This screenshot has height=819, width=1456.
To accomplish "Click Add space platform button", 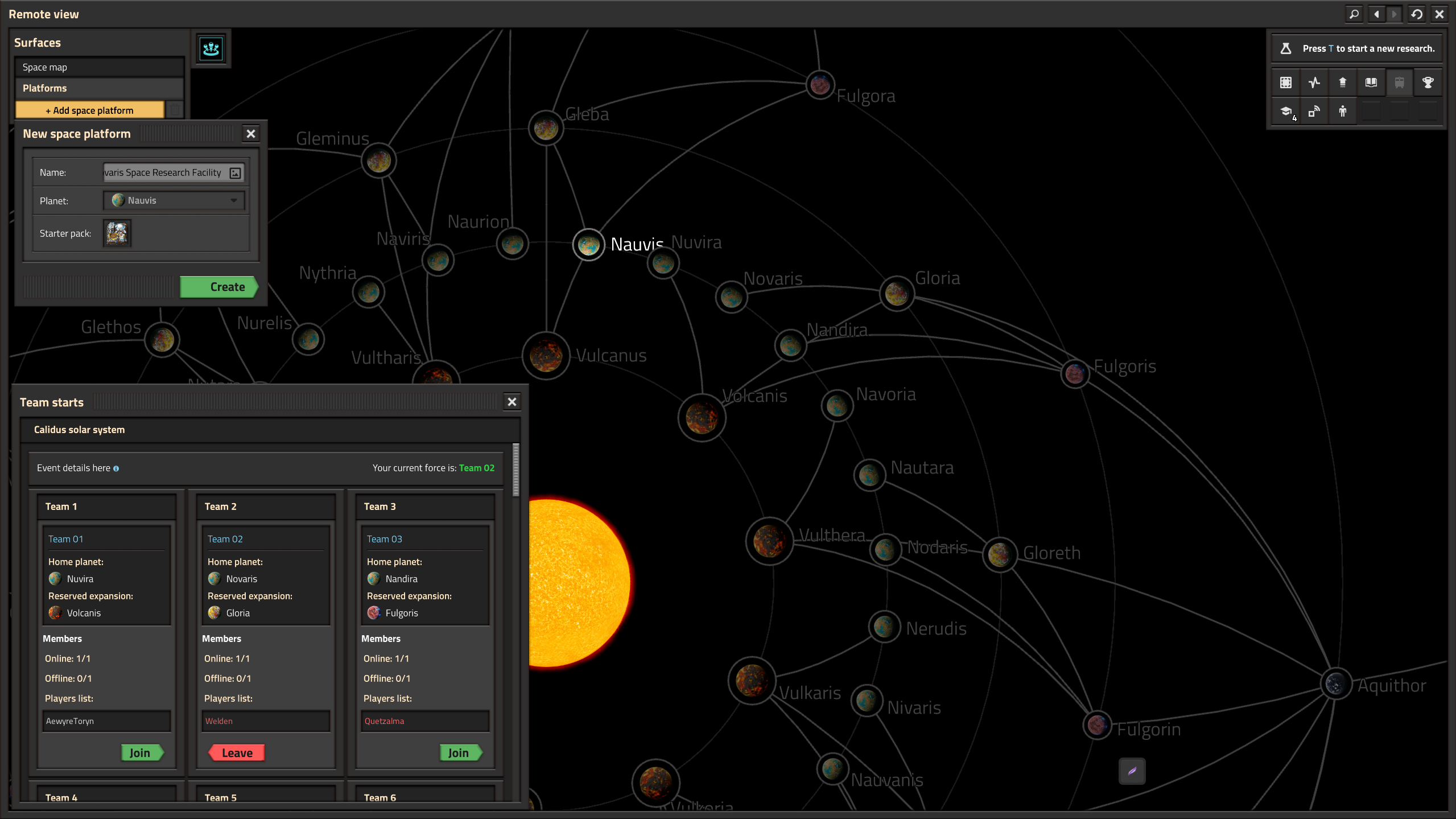I will point(90,110).
